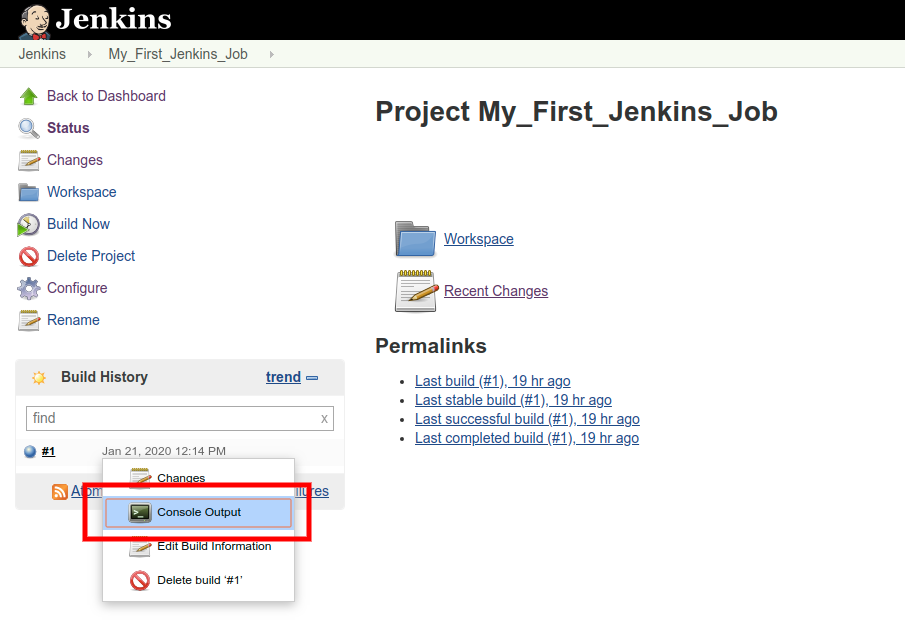Click the Jenkins breadcrumb link
The width and height of the screenshot is (905, 641).
[x=42, y=54]
